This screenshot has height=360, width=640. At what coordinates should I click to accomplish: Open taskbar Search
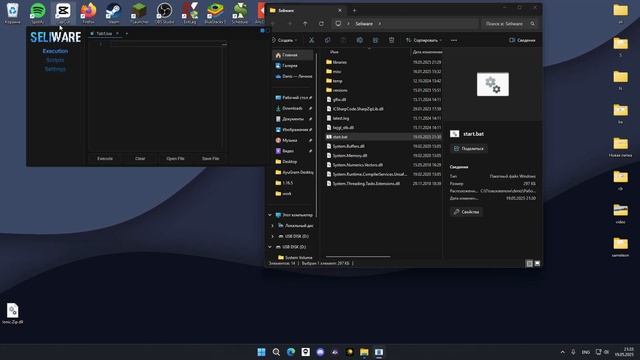coord(276,352)
